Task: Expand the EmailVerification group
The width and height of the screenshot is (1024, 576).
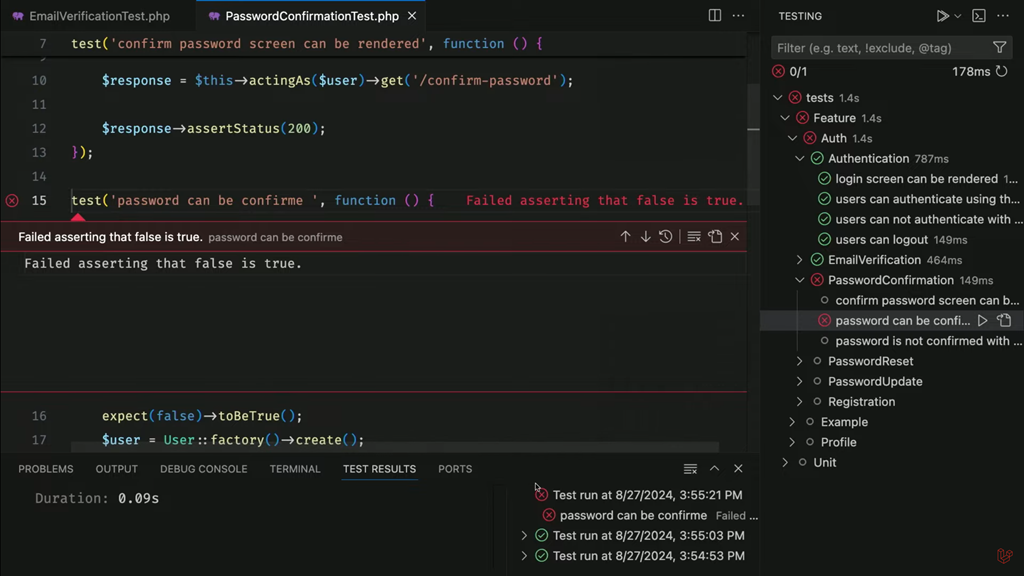Action: click(x=799, y=260)
